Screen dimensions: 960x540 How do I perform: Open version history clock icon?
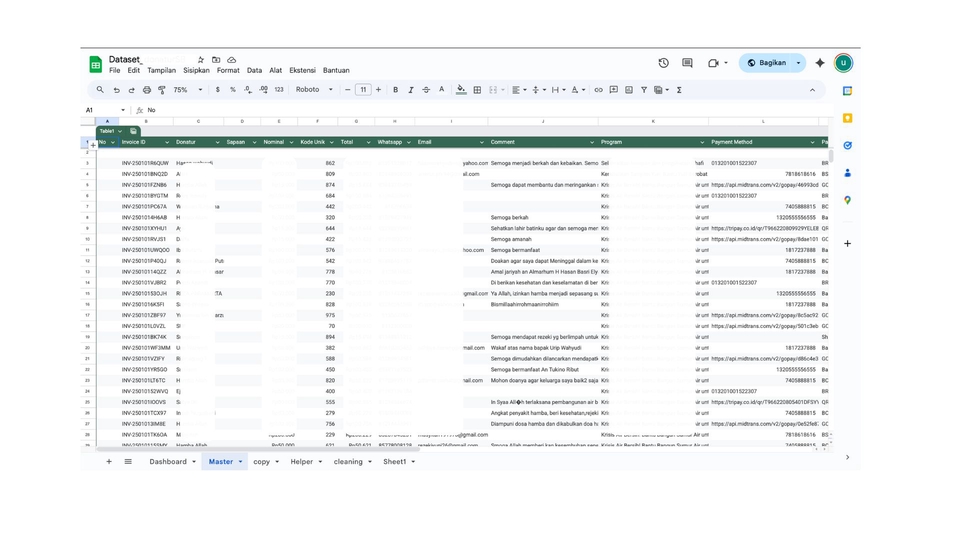pyautogui.click(x=663, y=63)
